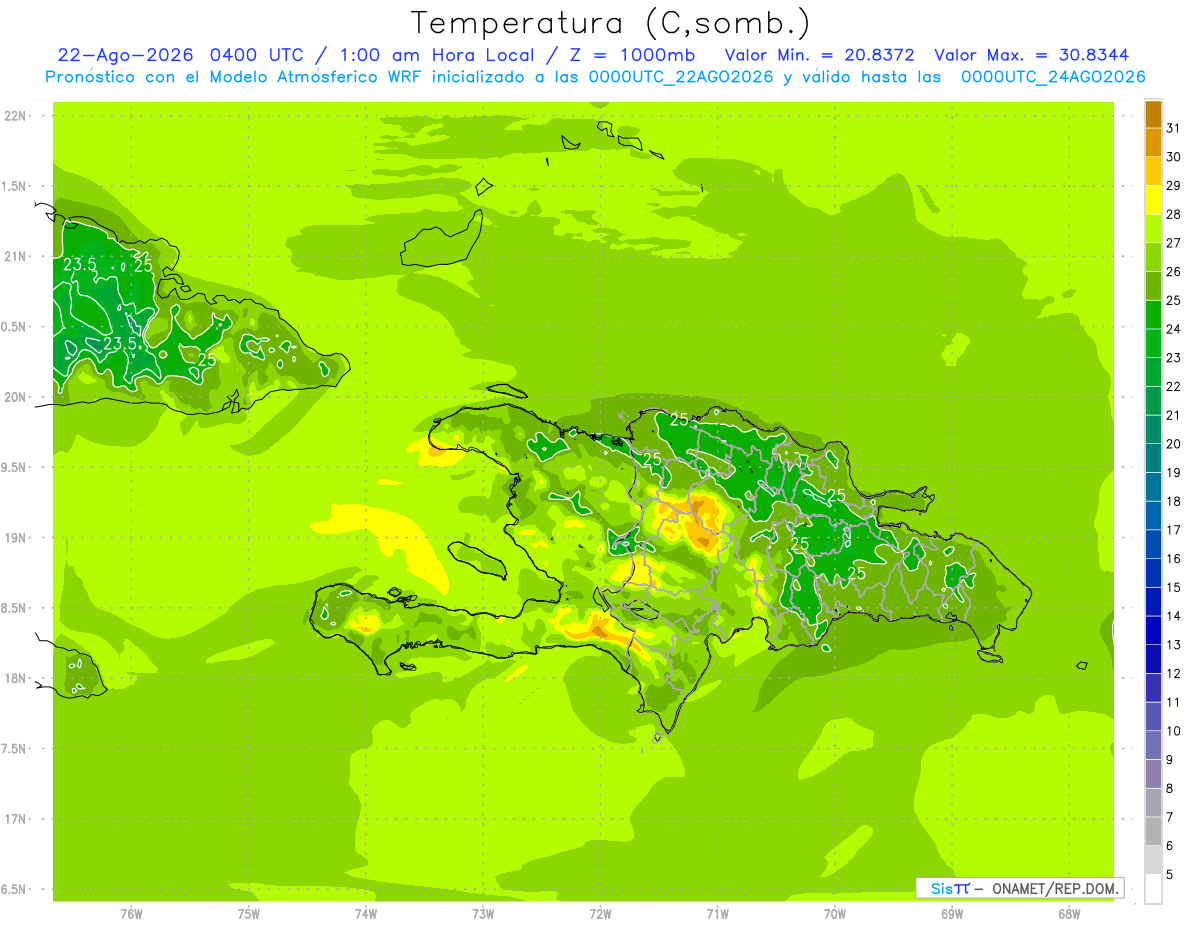Click the 22N latitude axis label
Image resolution: width=1200 pixels, height=927 pixels.
(x=15, y=116)
